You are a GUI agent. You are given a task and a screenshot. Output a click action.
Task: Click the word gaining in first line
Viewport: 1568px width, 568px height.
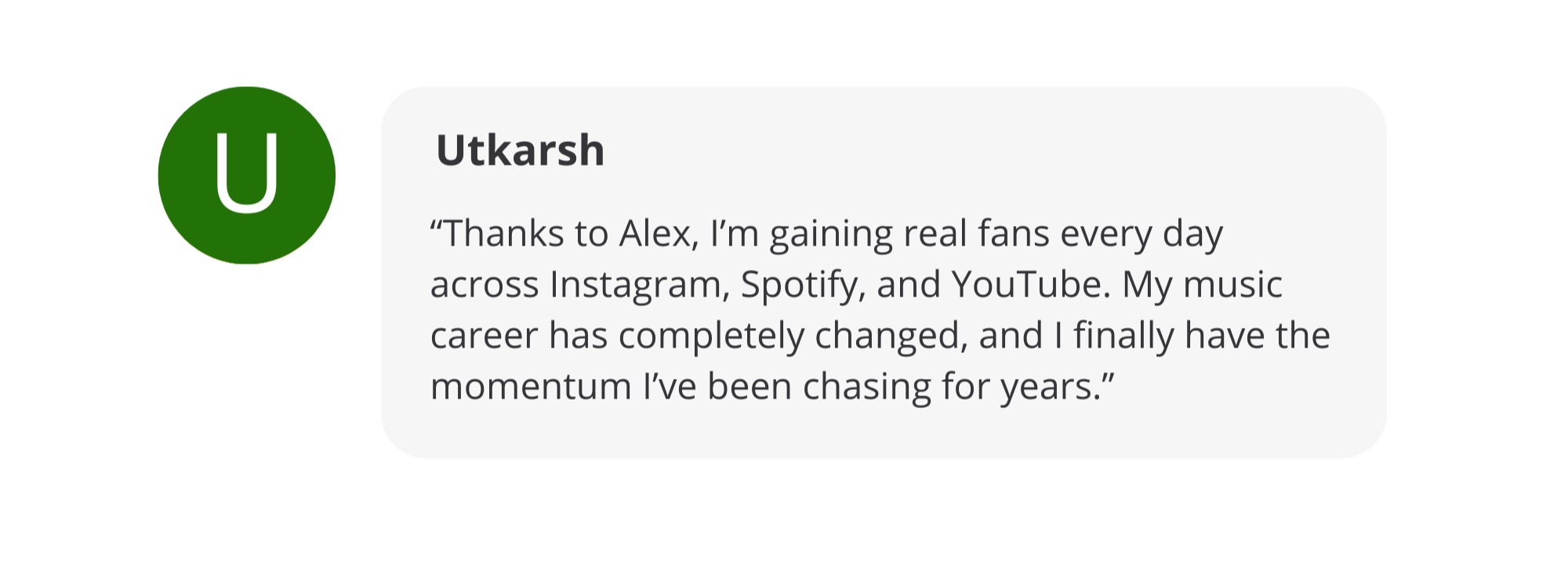[x=831, y=234]
